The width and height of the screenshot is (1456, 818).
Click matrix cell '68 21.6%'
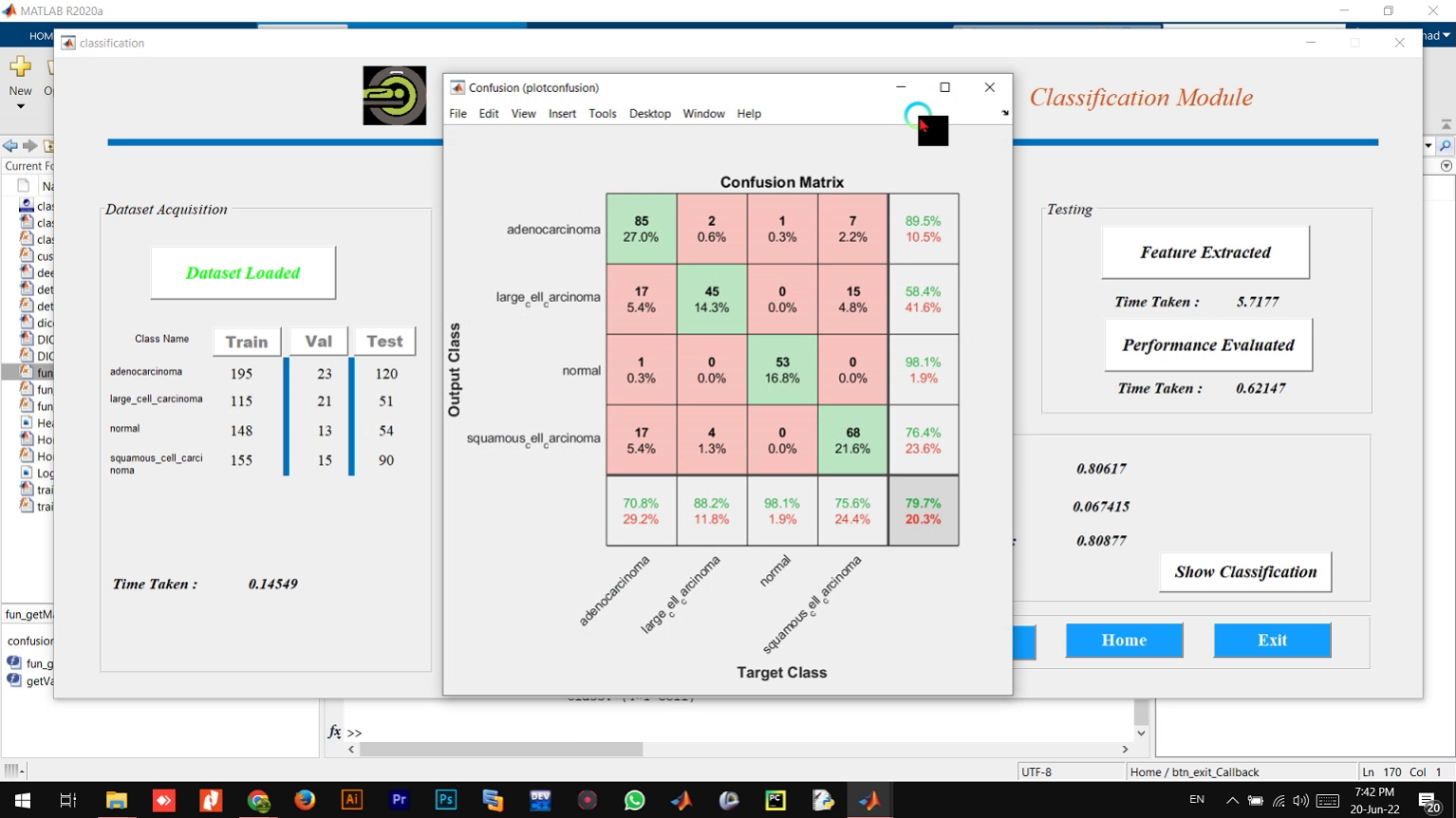(852, 440)
